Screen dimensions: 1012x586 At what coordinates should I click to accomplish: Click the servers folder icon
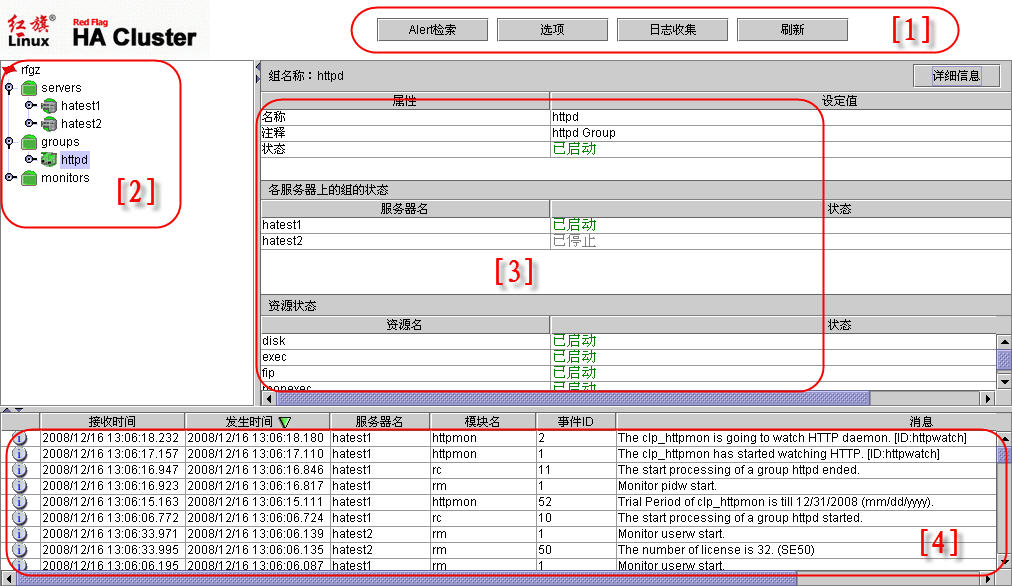click(x=29, y=88)
